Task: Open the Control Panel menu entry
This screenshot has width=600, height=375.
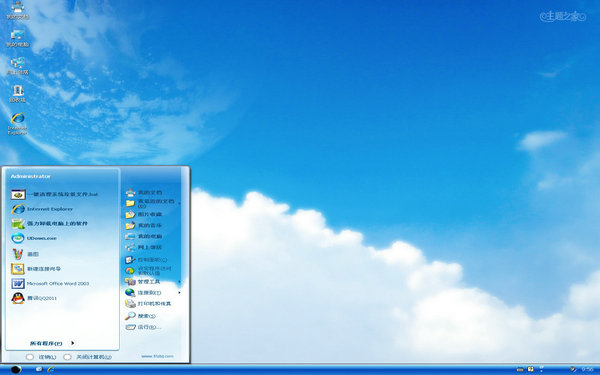Action: point(146,260)
